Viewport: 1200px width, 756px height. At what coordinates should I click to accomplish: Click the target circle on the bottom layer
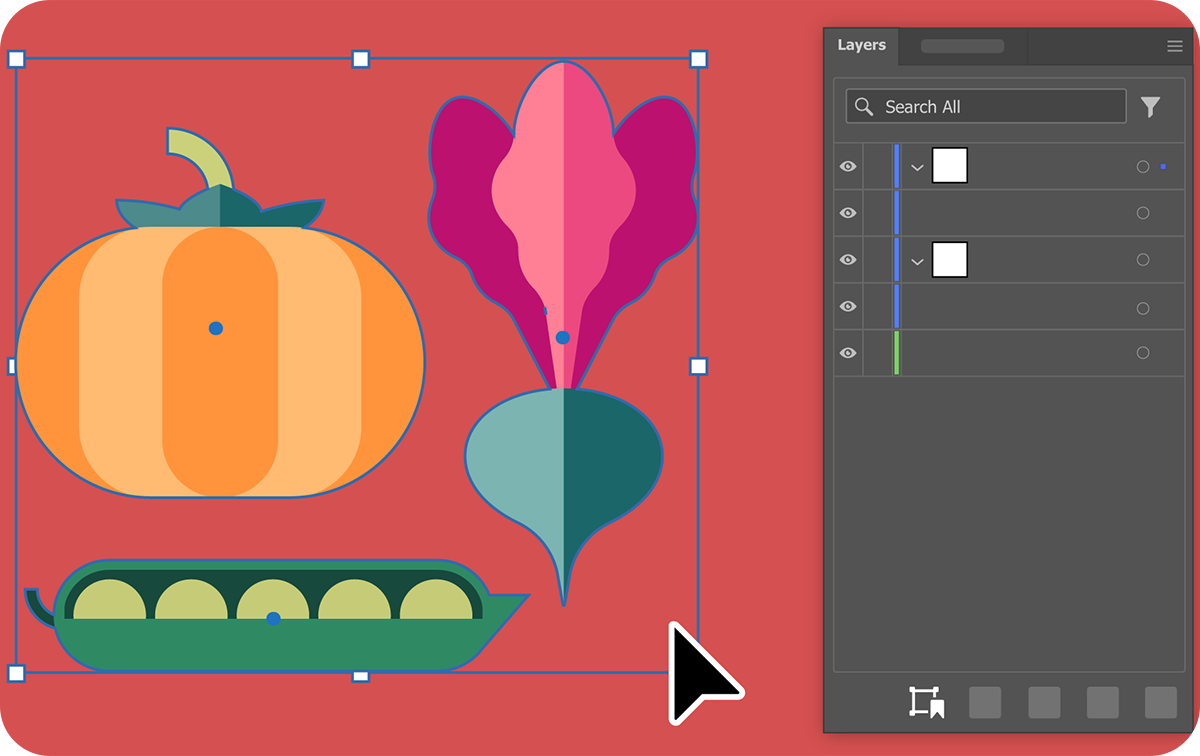pos(1142,352)
